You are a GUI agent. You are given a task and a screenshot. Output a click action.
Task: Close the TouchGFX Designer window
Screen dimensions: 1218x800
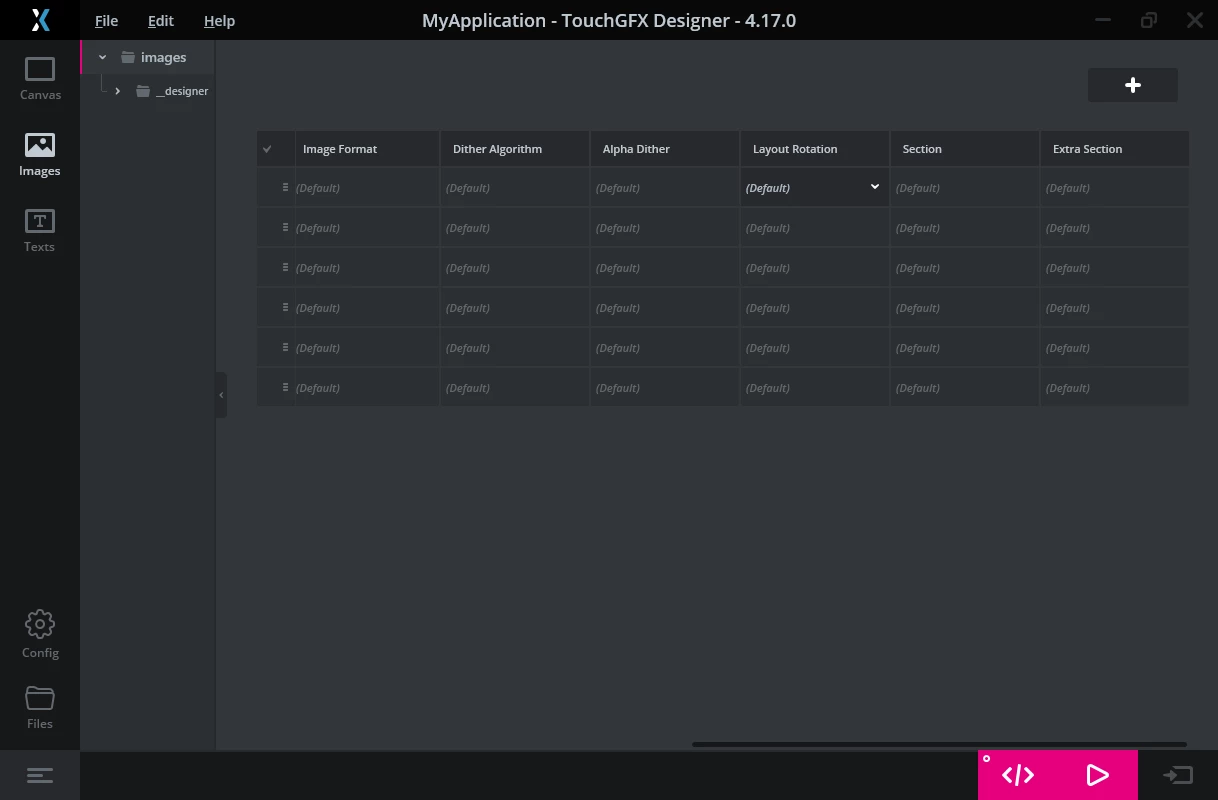(x=1194, y=20)
